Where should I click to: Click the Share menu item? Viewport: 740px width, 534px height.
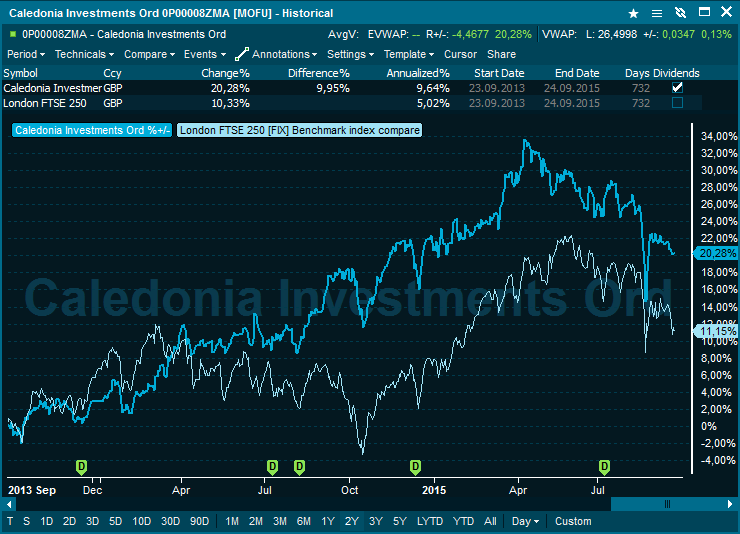pos(501,54)
